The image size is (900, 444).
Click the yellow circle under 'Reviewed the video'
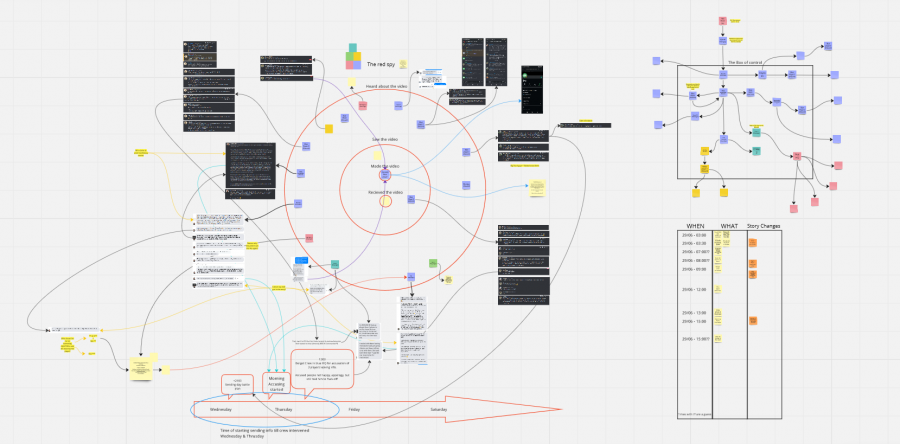(x=385, y=202)
